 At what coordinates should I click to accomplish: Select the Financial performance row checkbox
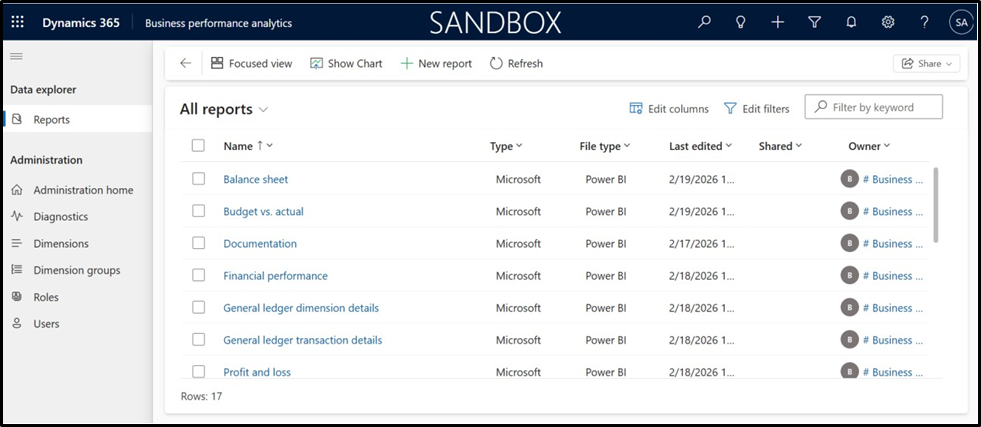(198, 275)
